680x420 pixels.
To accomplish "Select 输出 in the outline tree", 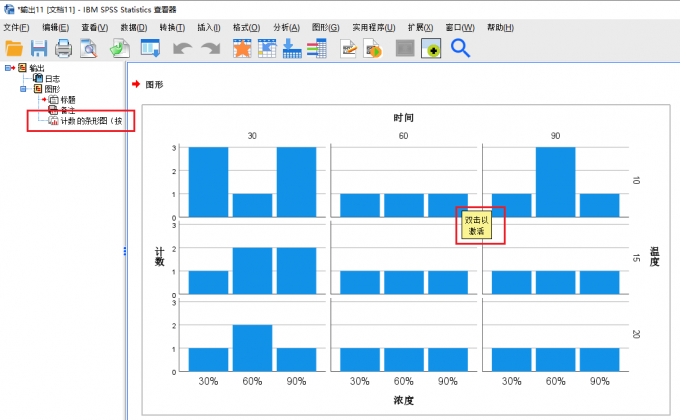I will (37, 68).
